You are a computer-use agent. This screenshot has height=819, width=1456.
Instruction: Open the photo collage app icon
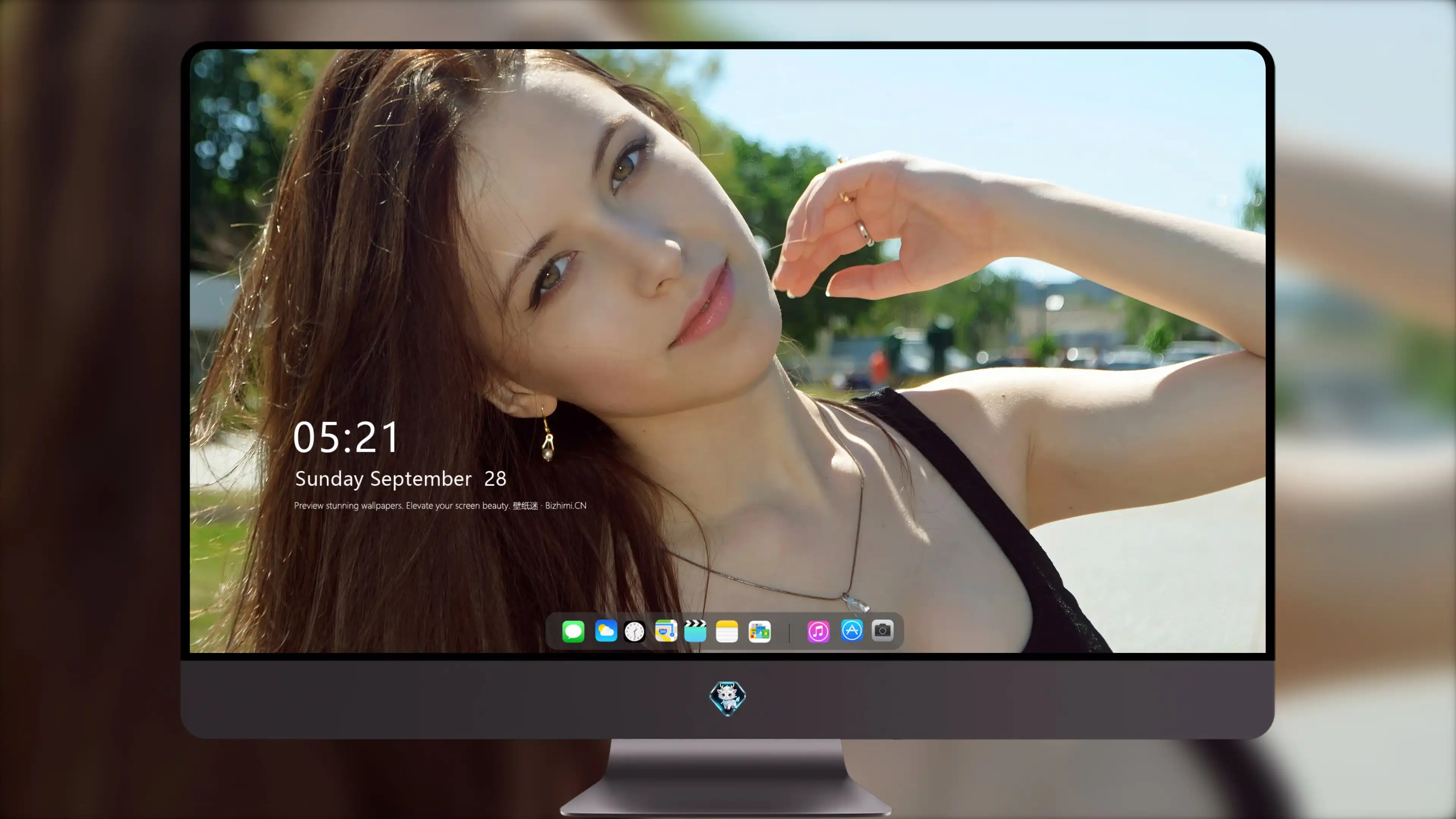click(x=759, y=631)
